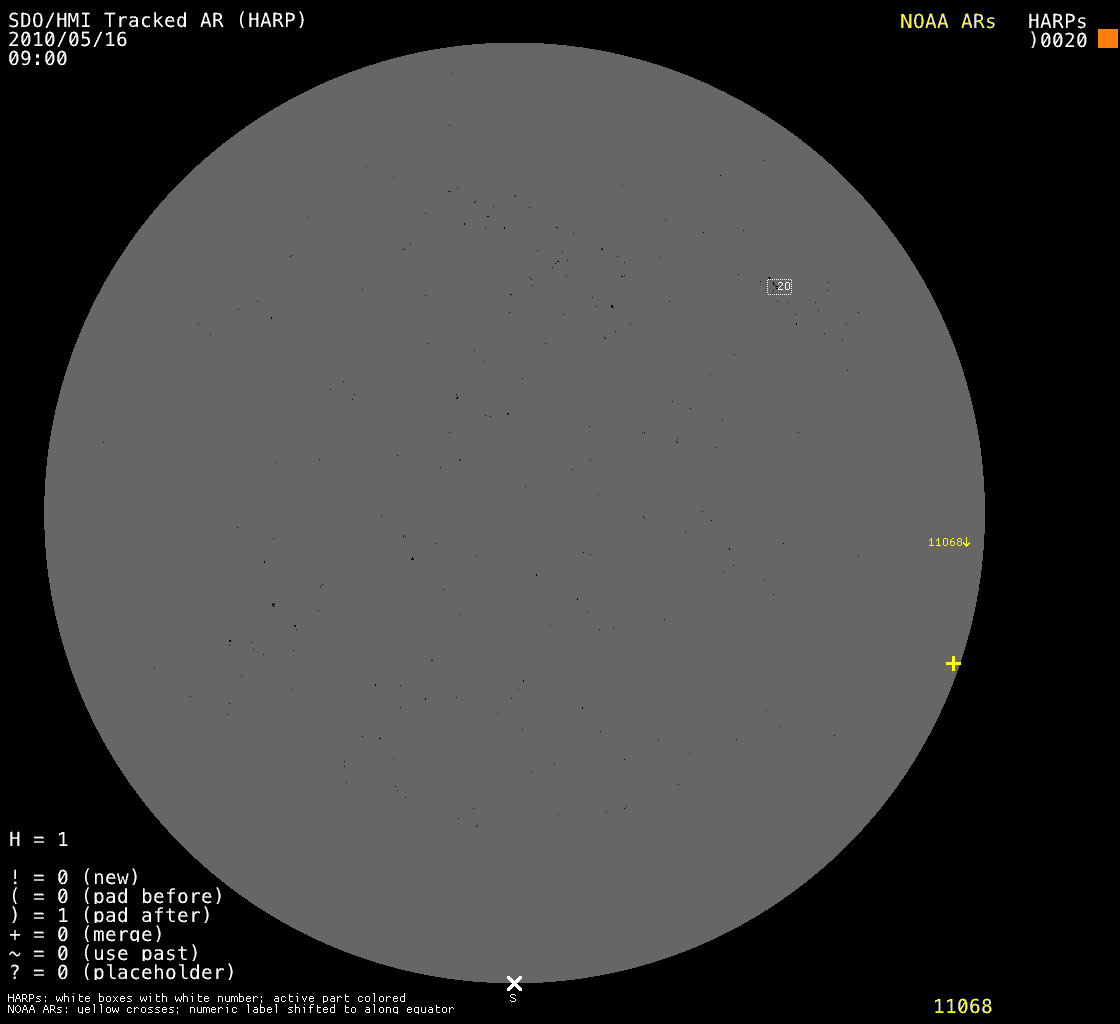Click the yellow NOAA ARs legend heading

tap(947, 21)
